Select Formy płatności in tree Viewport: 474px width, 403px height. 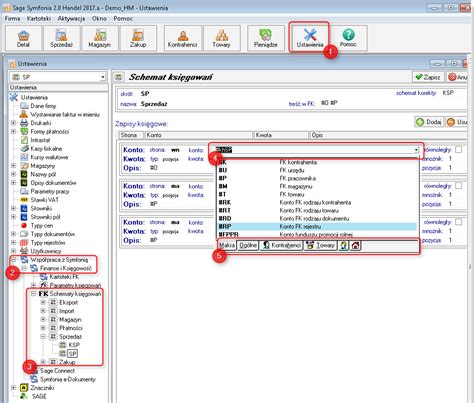point(49,131)
